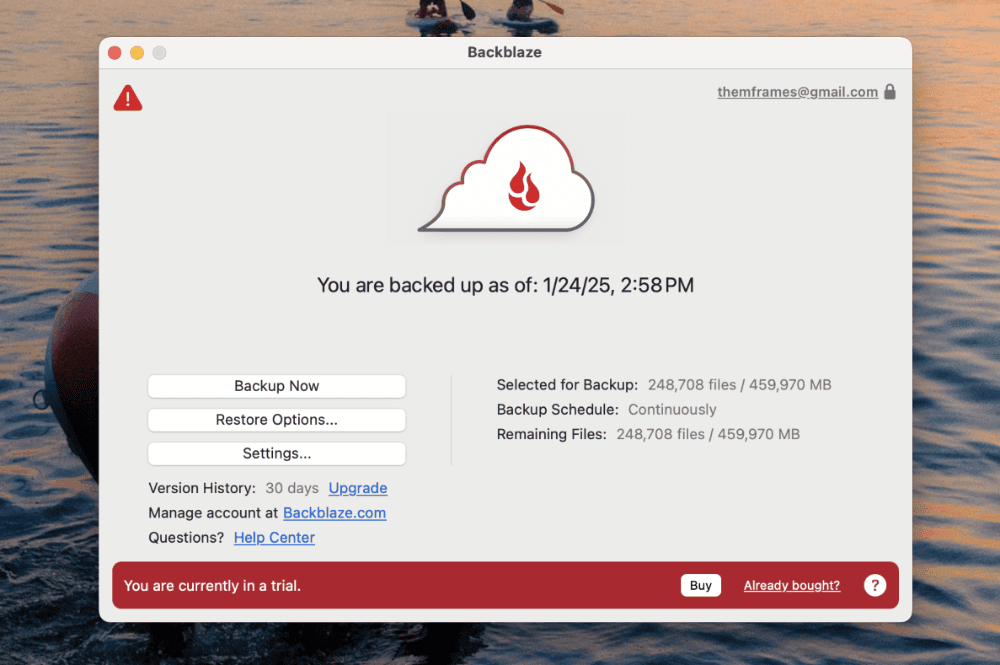Open help via the question mark icon
Screen dimensions: 1000x665
[x=875, y=585]
